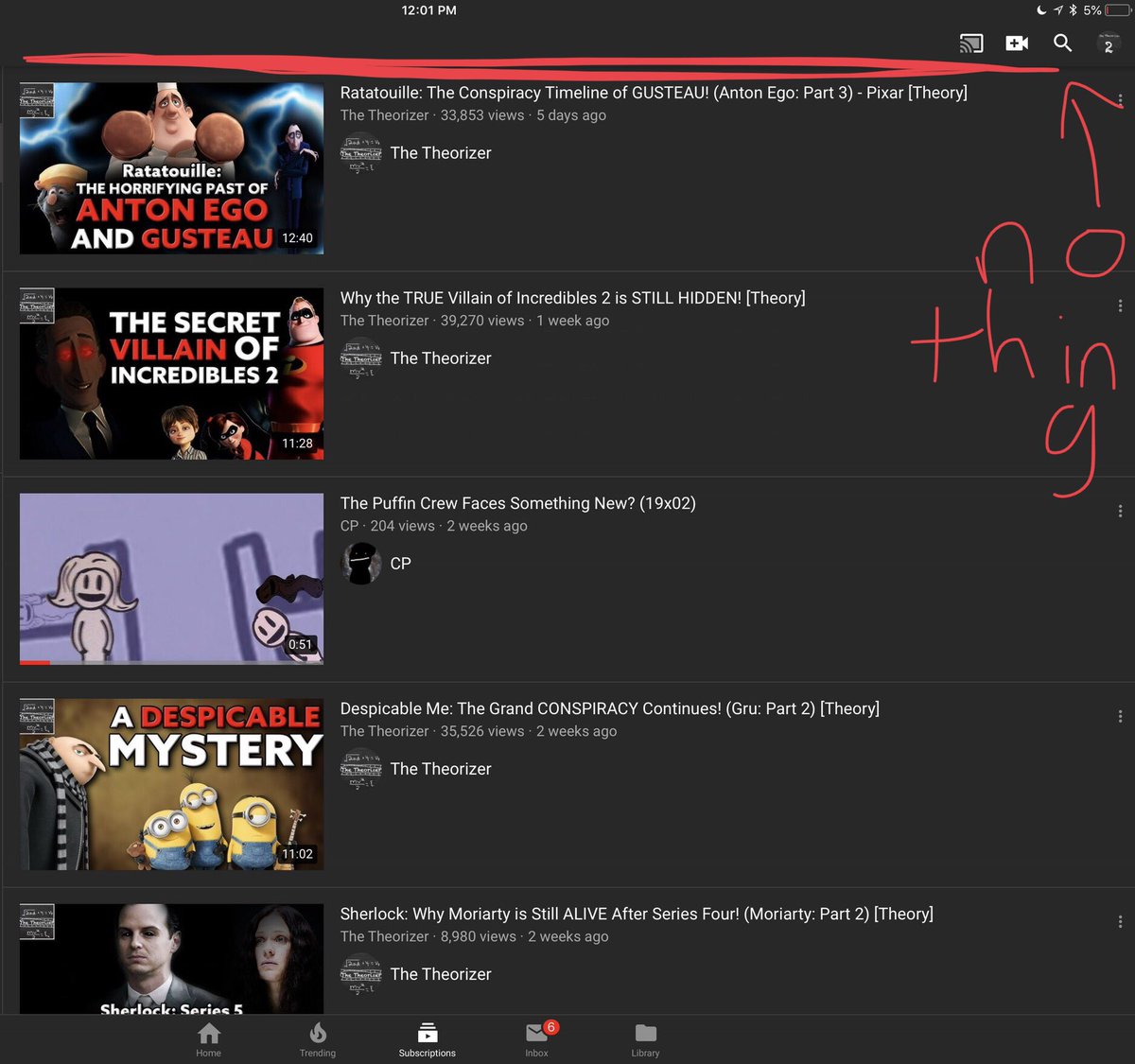Tap the red watch-progress bar on Puffin thumbnail

(x=35, y=662)
